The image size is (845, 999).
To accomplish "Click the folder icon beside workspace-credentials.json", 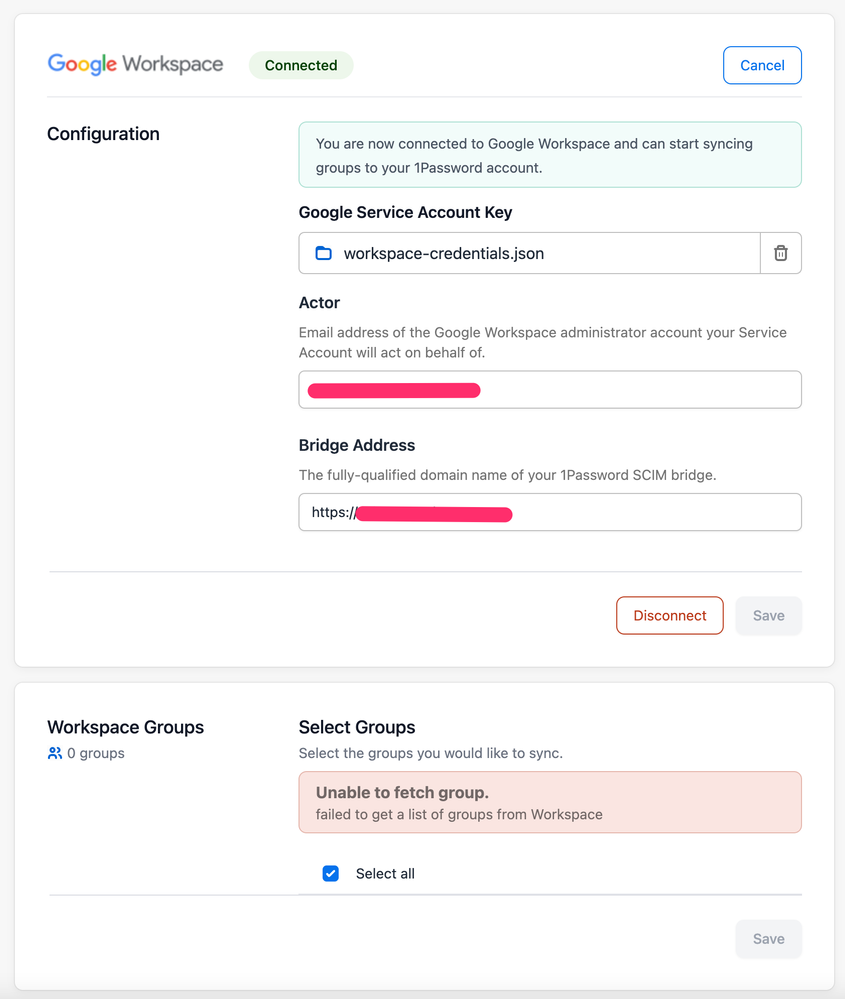I will coord(323,253).
